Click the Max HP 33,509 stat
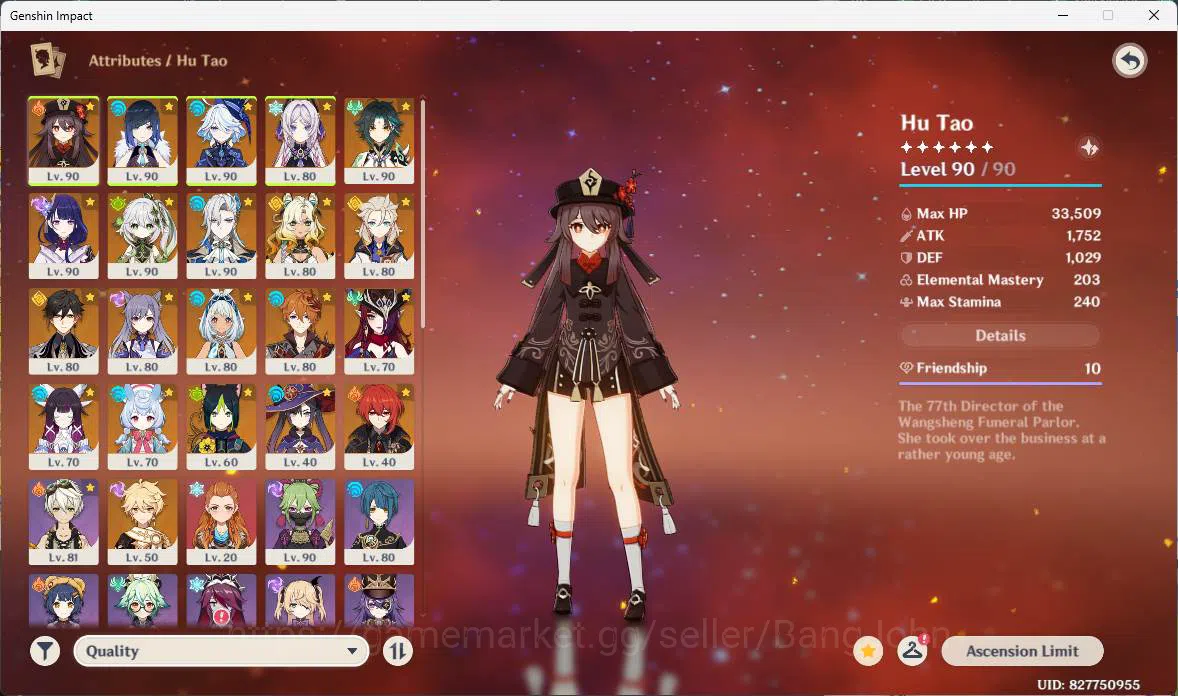This screenshot has height=696, width=1178. pyautogui.click(x=1000, y=213)
